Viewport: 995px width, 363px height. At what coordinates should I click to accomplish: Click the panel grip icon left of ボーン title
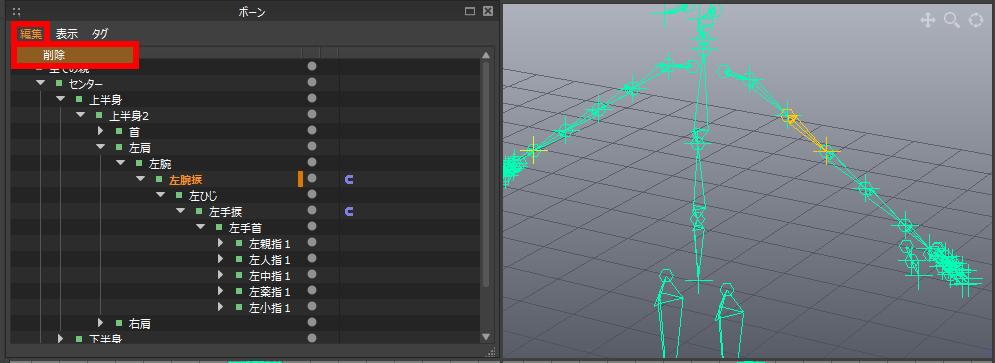(16, 11)
